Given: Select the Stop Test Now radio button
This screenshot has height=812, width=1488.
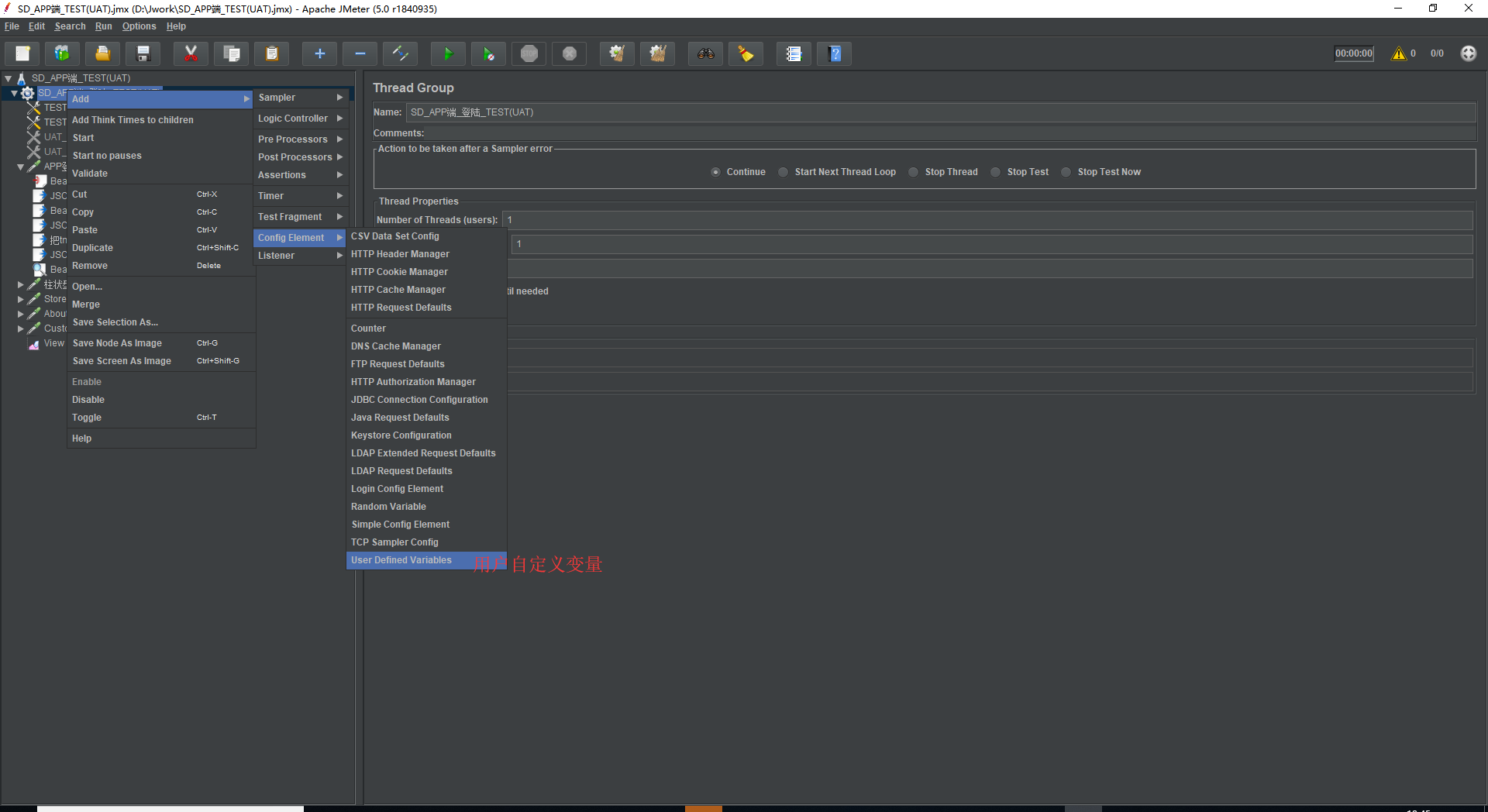Looking at the screenshot, I should click(1066, 172).
